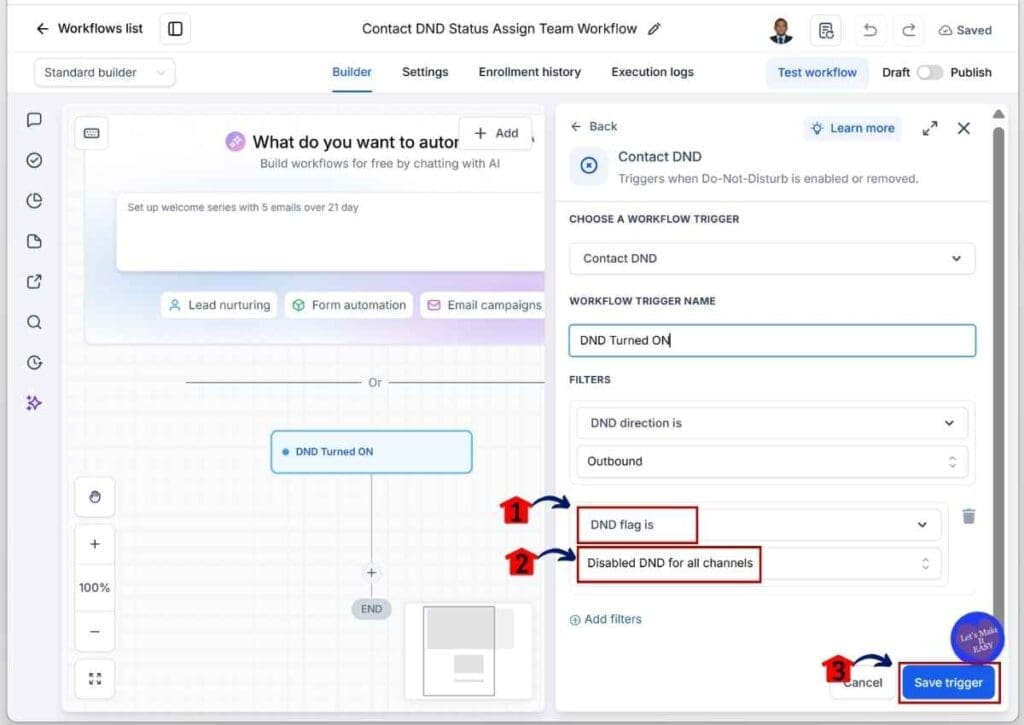This screenshot has height=725, width=1024.
Task: Click Add filters link
Action: pos(605,619)
